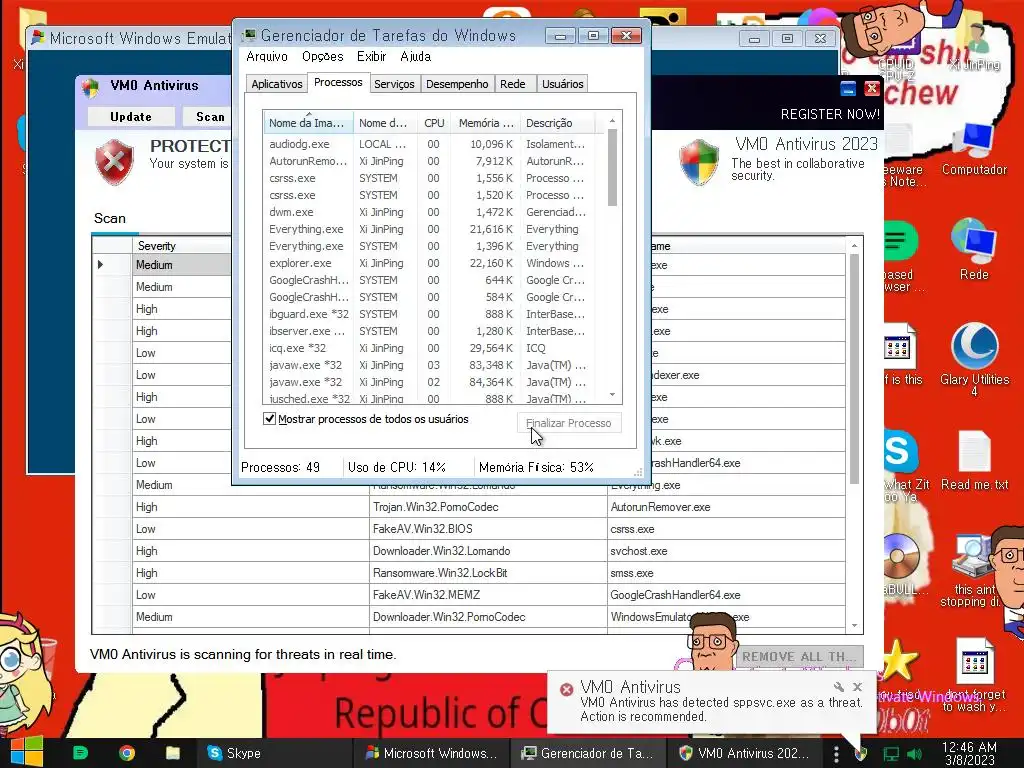The image size is (1024, 768).
Task: Switch to the Aplicativos tab
Action: [277, 84]
